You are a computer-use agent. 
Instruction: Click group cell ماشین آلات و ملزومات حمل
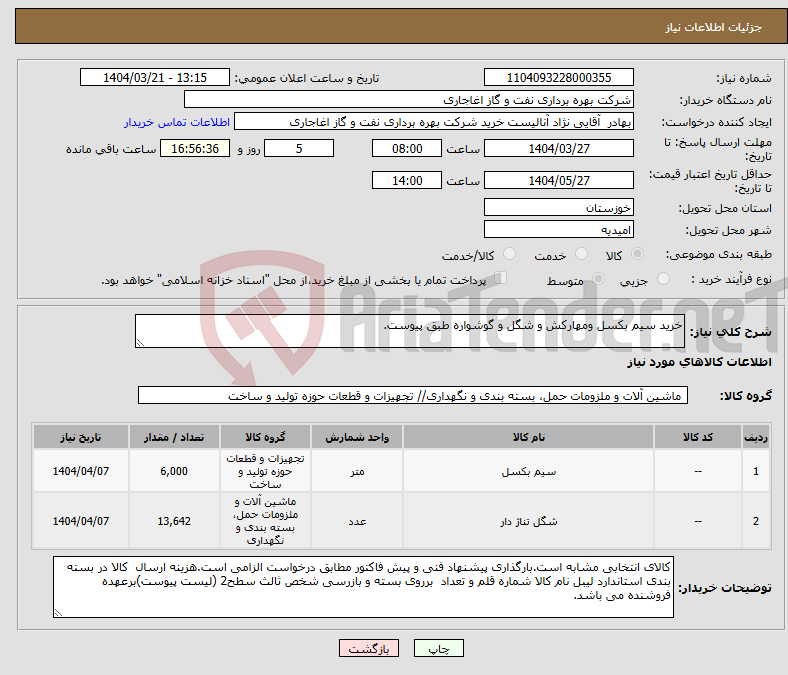tap(265, 521)
